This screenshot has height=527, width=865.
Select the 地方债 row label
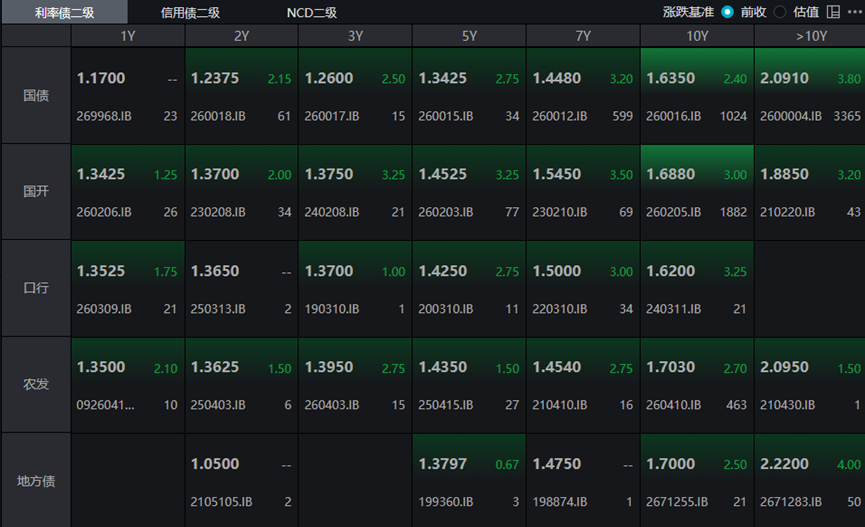point(36,481)
